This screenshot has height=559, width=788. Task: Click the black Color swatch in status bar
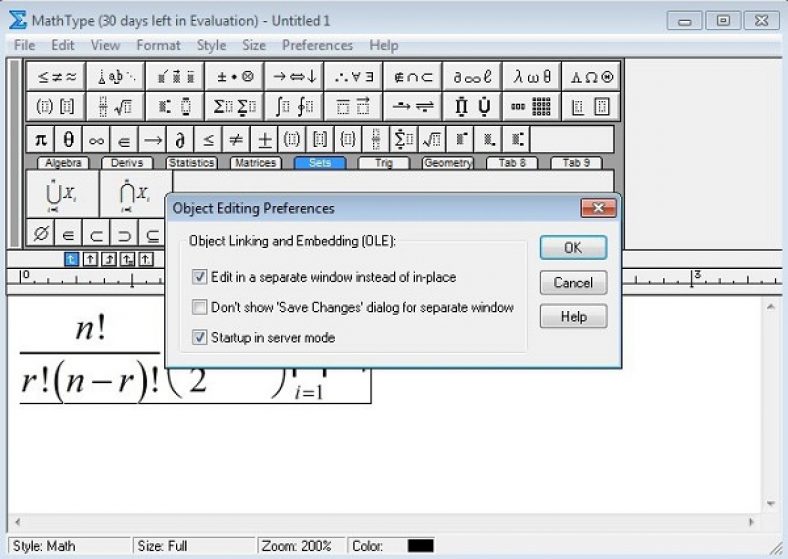coord(421,545)
